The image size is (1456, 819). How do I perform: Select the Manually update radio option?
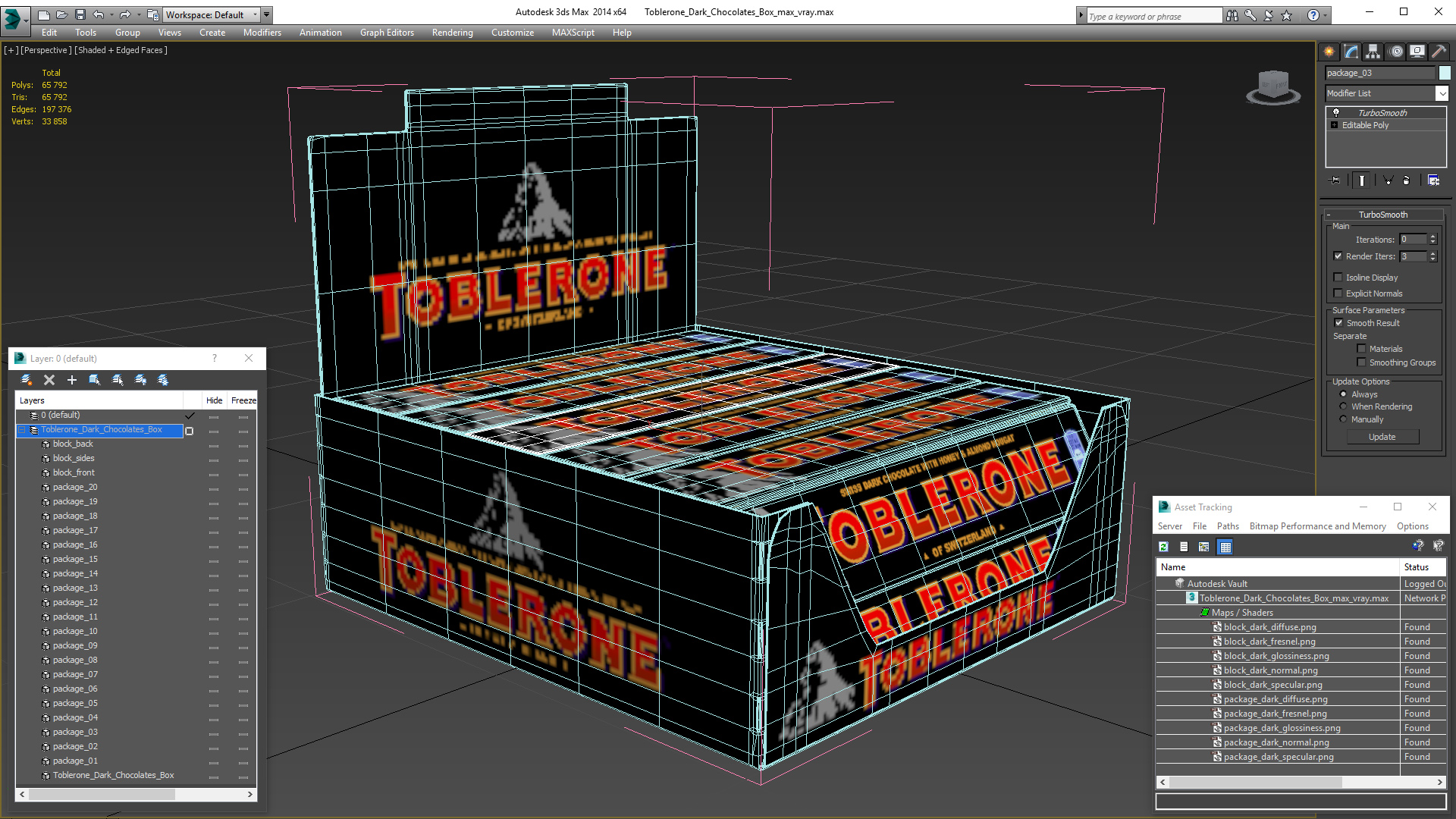point(1343,419)
